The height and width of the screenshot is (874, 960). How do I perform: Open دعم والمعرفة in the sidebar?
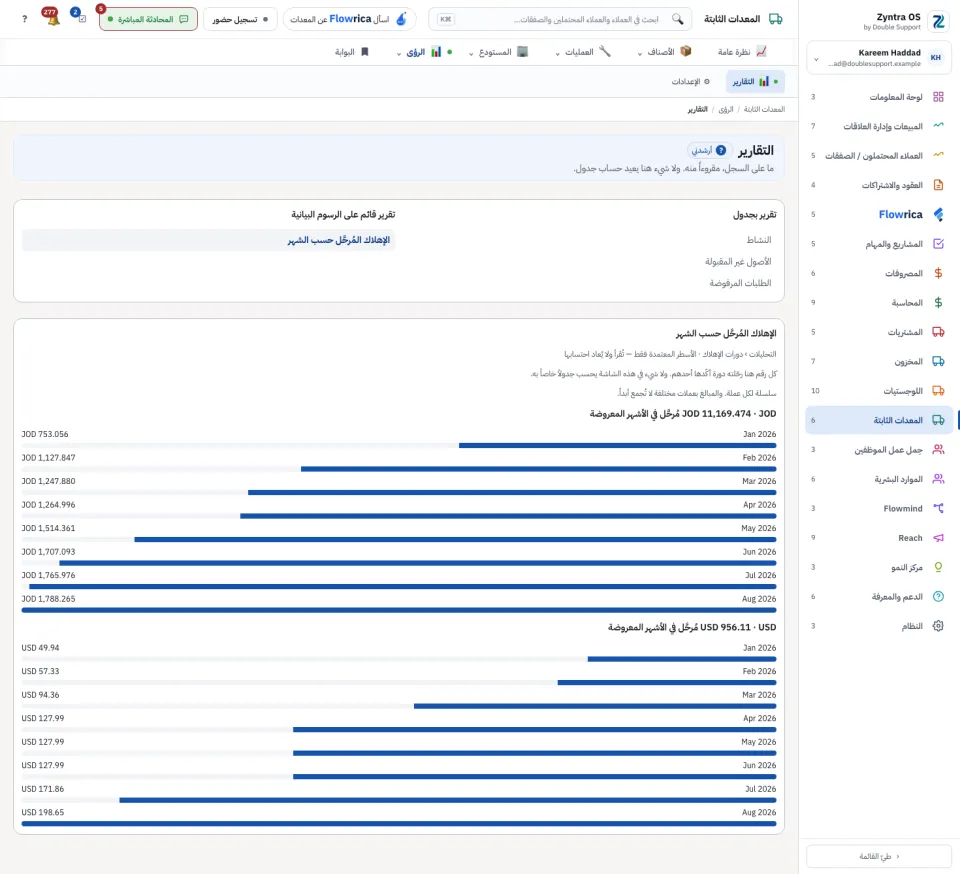(879, 596)
